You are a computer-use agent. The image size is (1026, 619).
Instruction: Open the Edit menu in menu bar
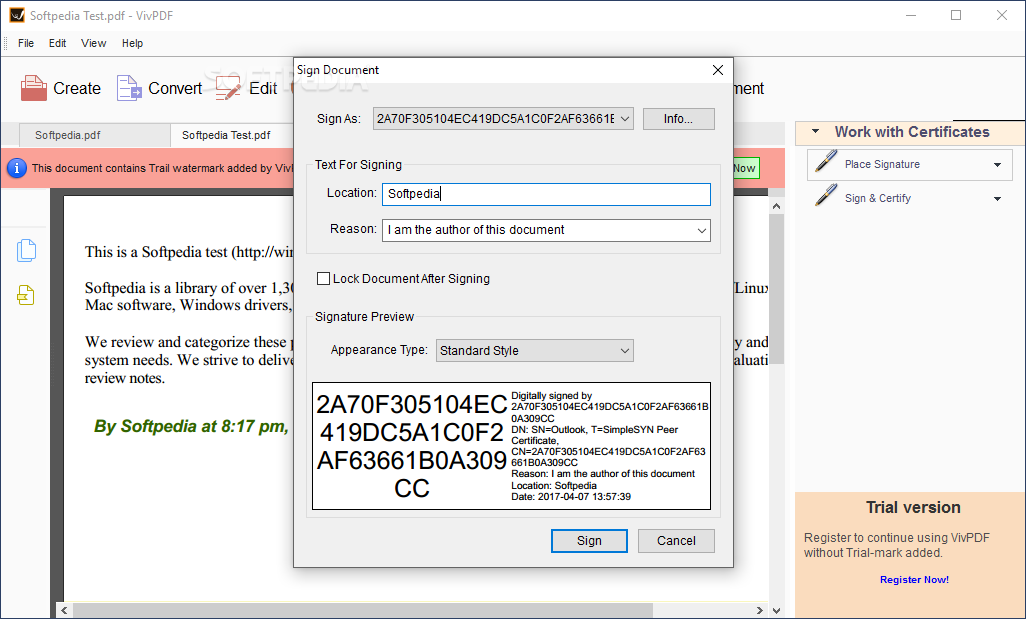[x=58, y=43]
